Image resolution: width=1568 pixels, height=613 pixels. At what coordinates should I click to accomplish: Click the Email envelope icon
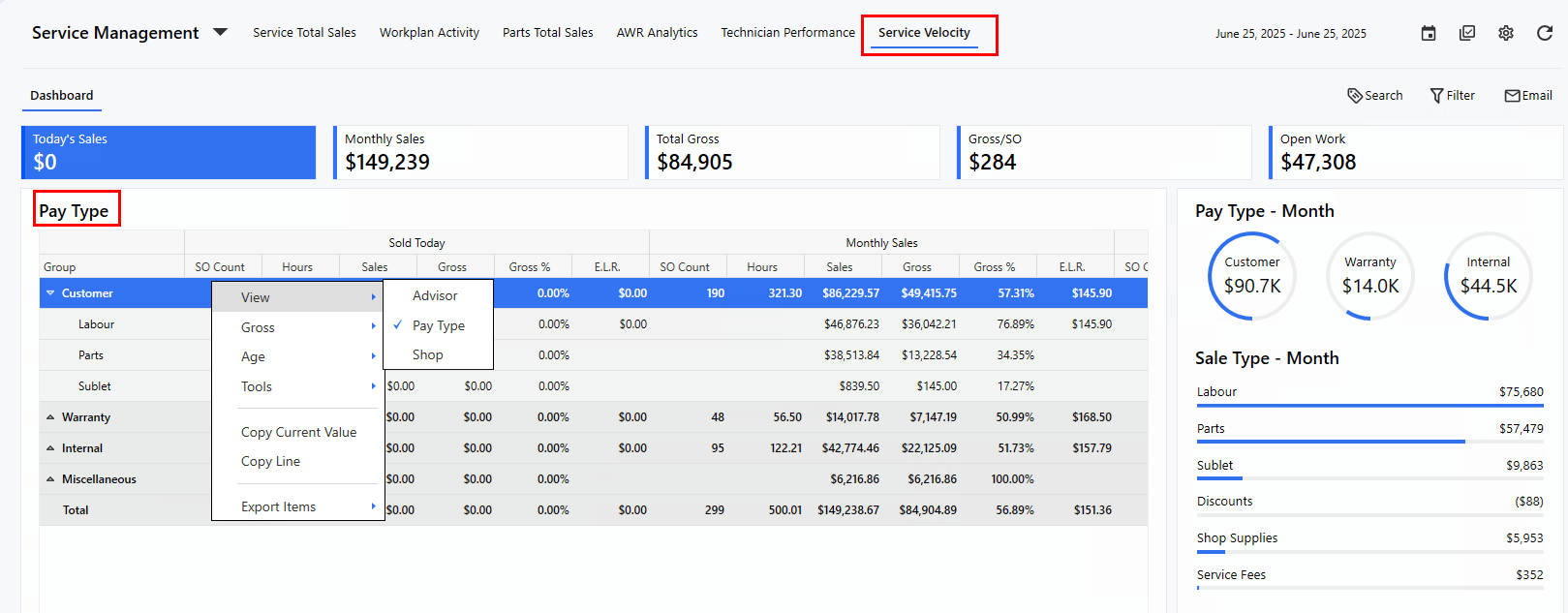tap(1512, 96)
